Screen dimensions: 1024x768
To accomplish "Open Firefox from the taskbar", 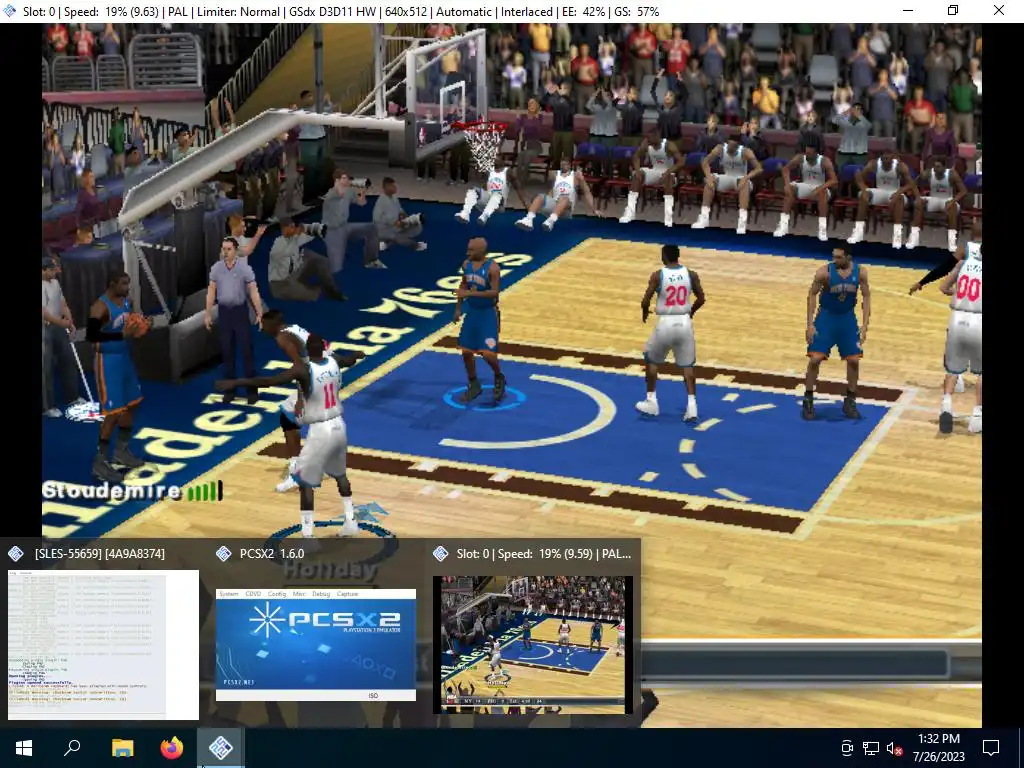I will click(172, 748).
